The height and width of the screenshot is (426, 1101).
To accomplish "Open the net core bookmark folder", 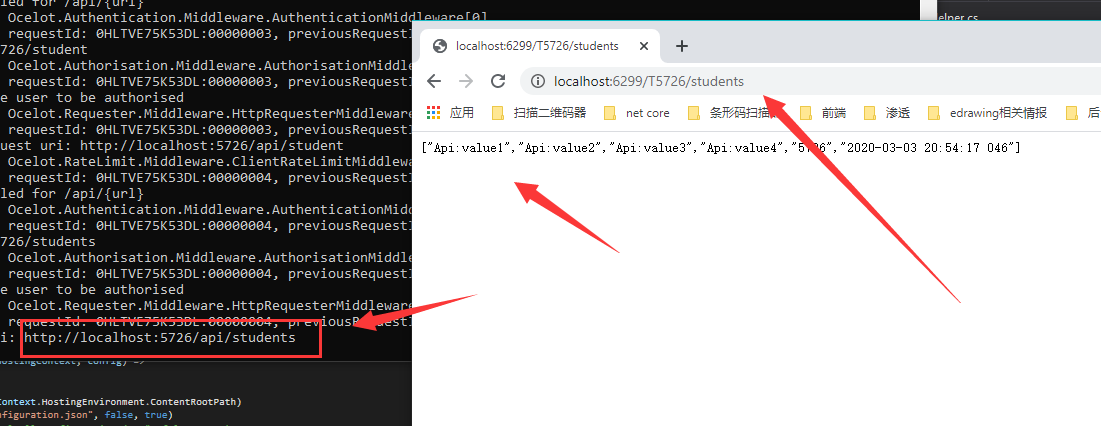I will coord(637,112).
